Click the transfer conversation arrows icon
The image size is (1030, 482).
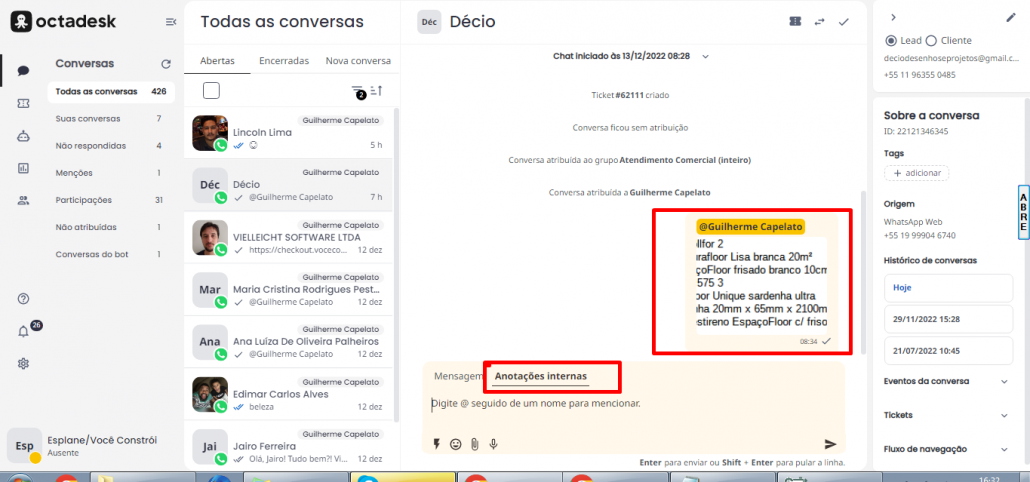(x=820, y=21)
